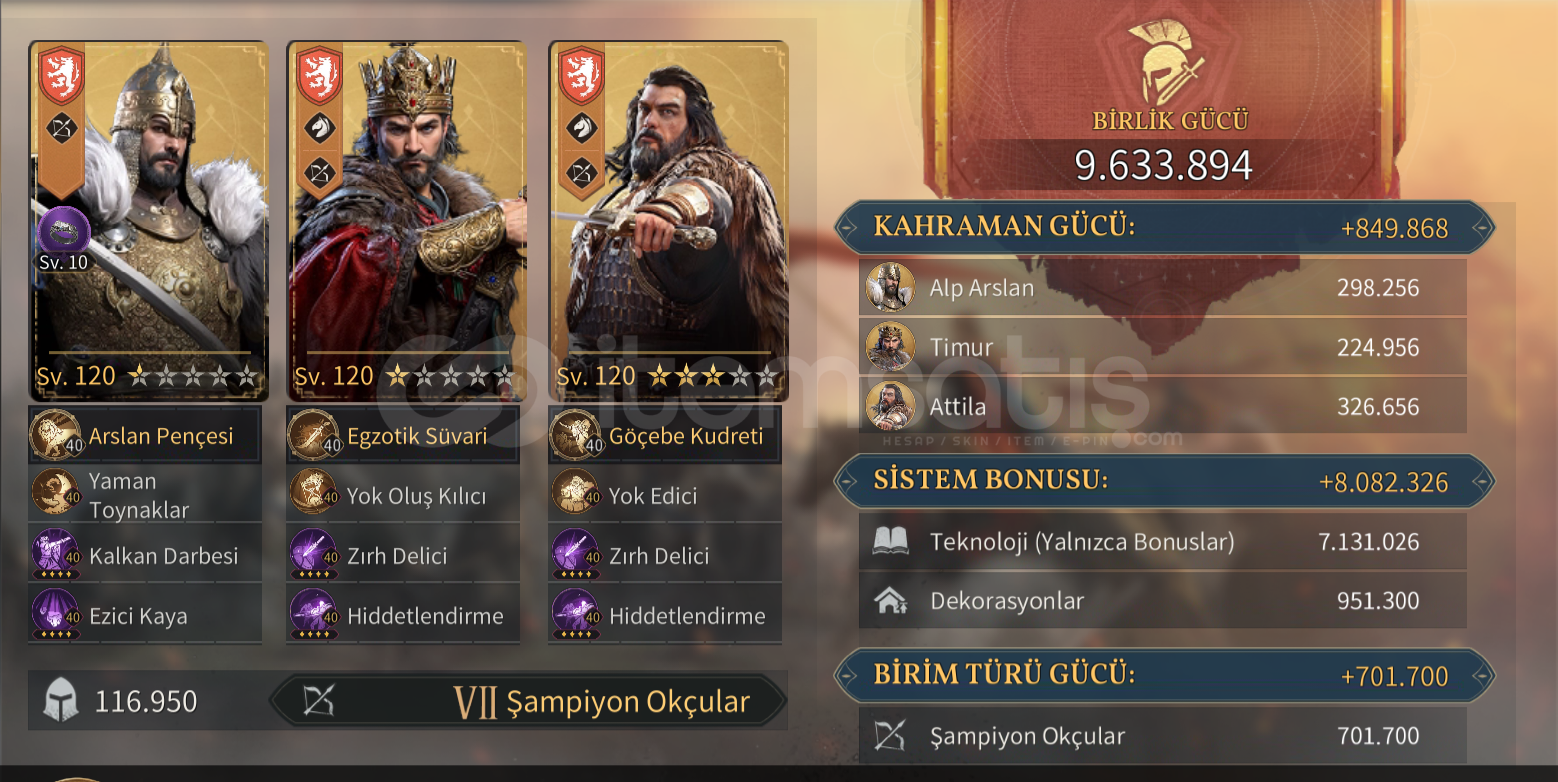Click the Yok Edici skill icon
1558x782 pixels.
point(576,495)
